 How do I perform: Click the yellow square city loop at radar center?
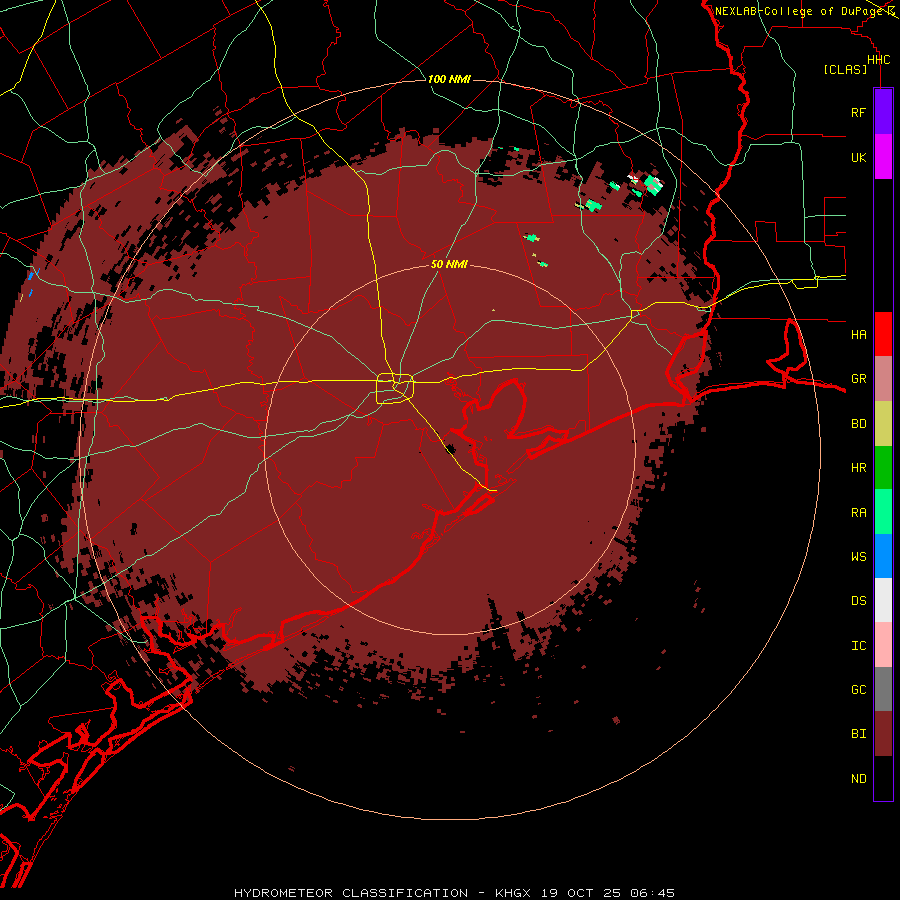click(395, 389)
